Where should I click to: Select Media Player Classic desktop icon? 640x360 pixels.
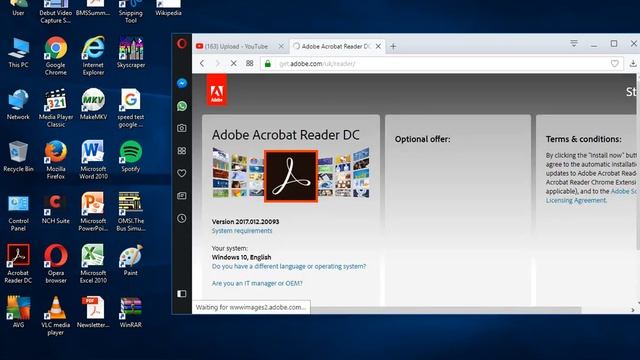(x=56, y=108)
